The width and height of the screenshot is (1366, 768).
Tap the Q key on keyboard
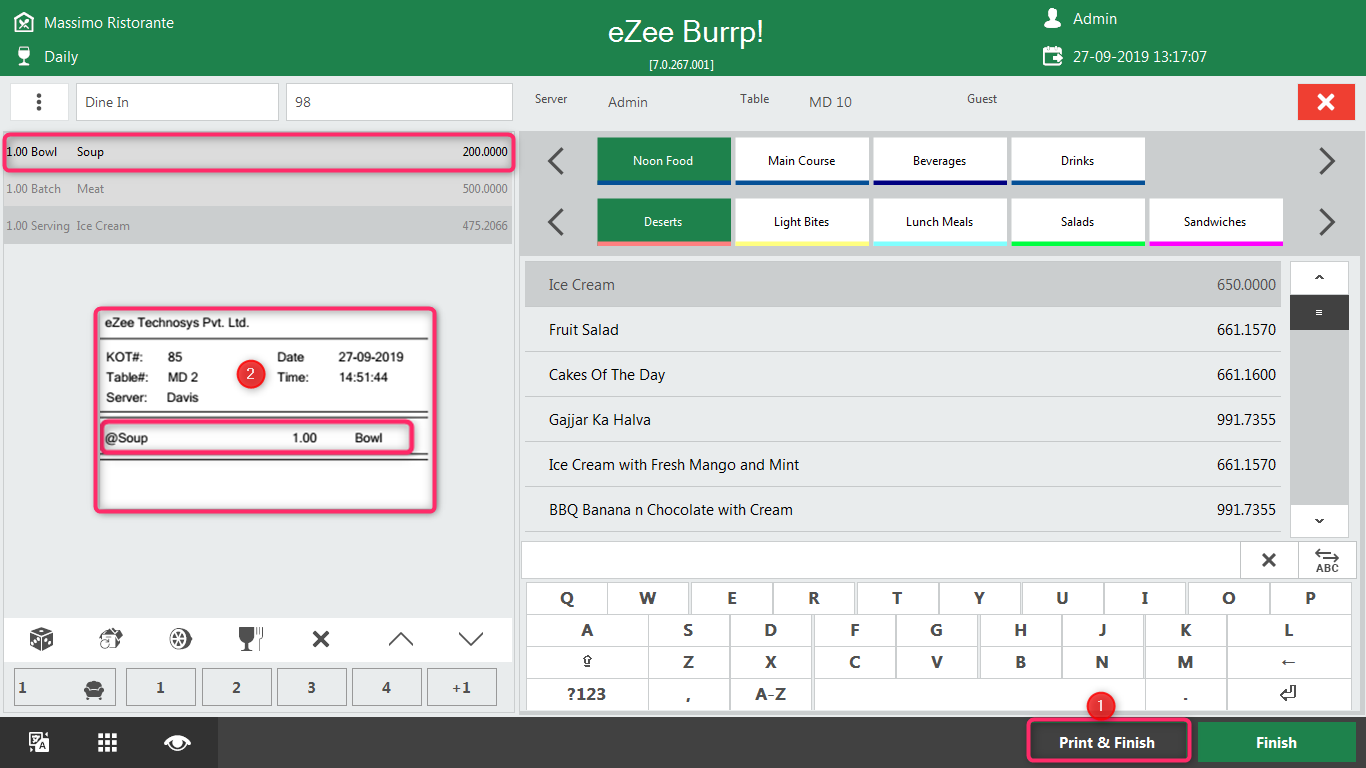(x=567, y=599)
